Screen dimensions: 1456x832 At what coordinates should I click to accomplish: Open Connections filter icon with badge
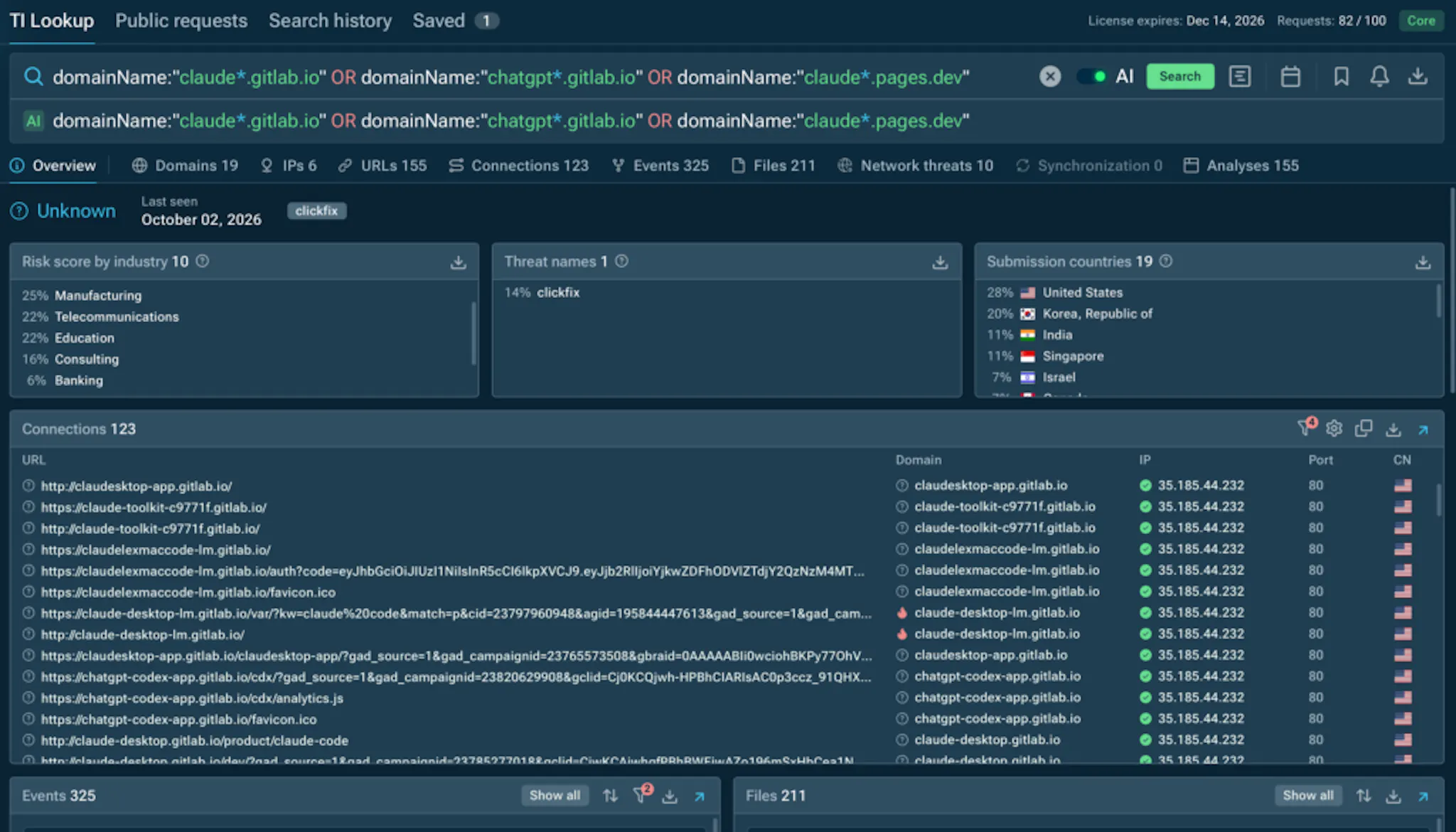click(x=1306, y=427)
